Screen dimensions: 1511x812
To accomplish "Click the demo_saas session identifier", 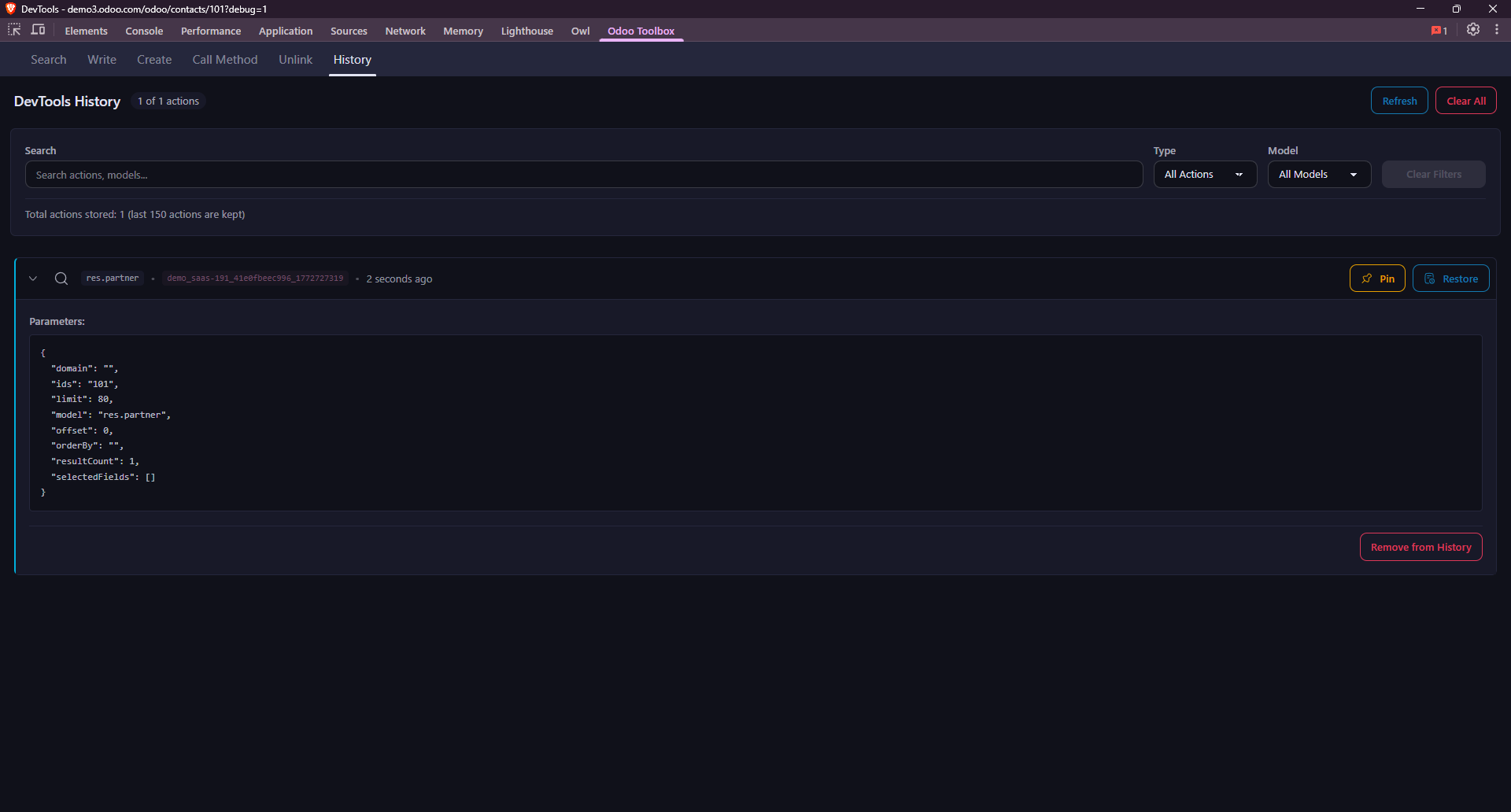I will pos(255,278).
